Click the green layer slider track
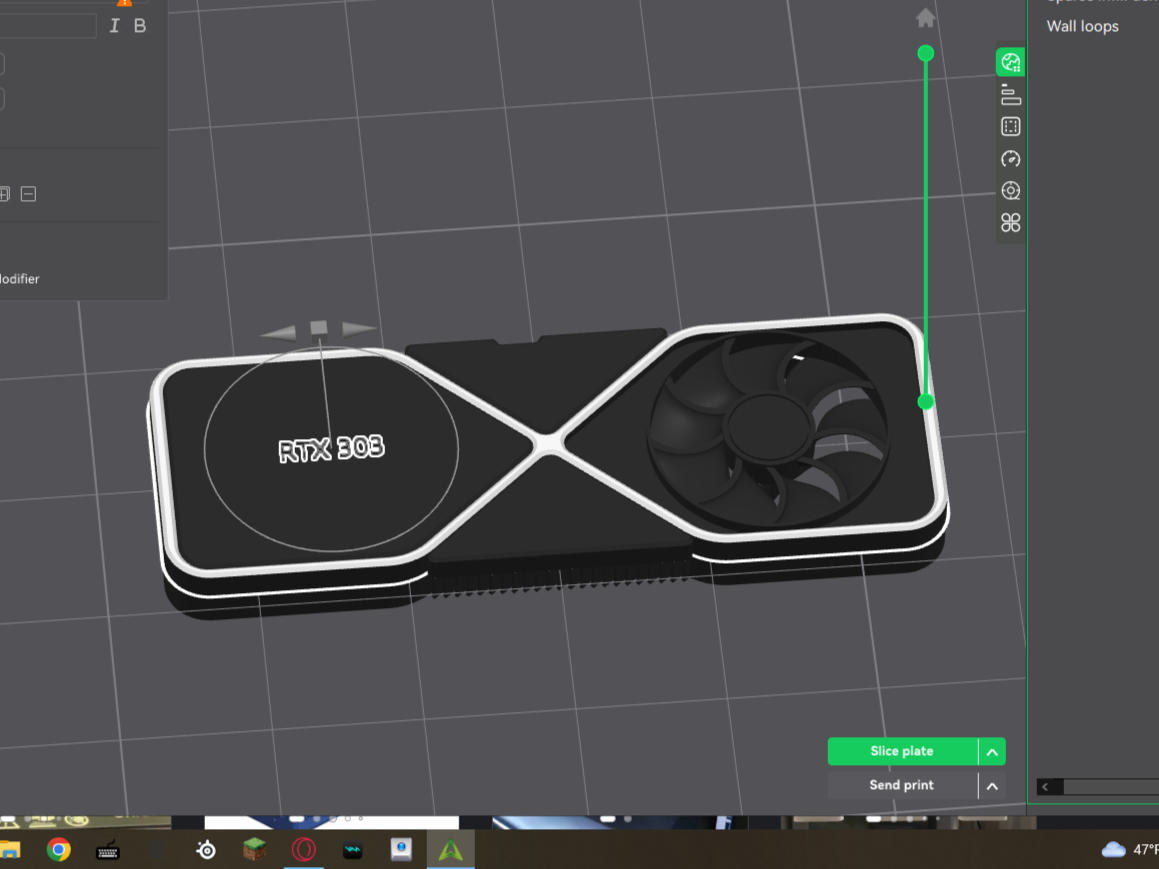Screen dimensions: 1159x869 pos(925,227)
